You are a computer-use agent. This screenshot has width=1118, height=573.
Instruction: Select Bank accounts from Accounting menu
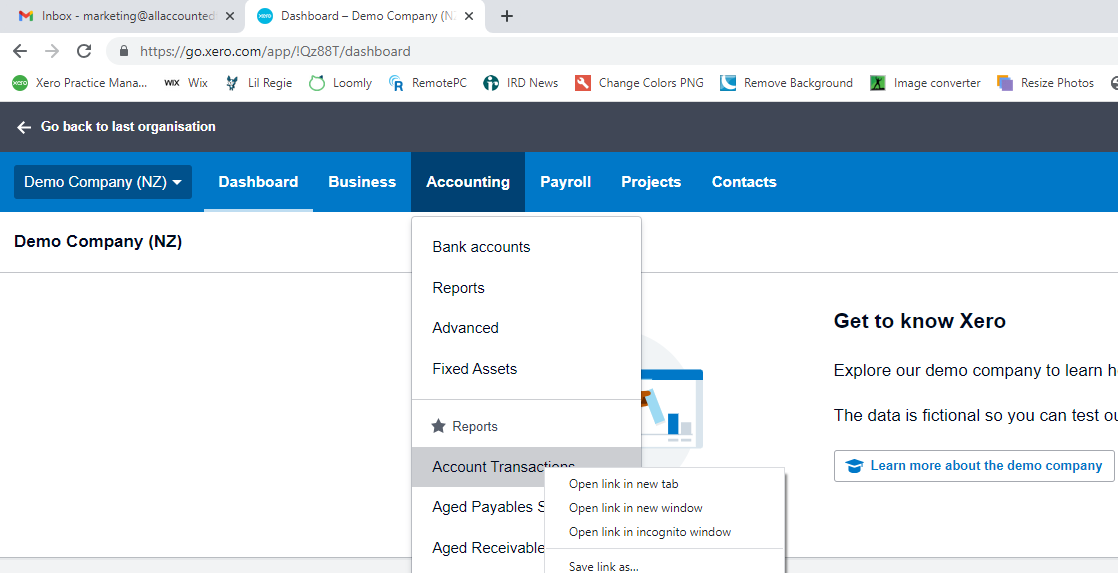point(481,247)
